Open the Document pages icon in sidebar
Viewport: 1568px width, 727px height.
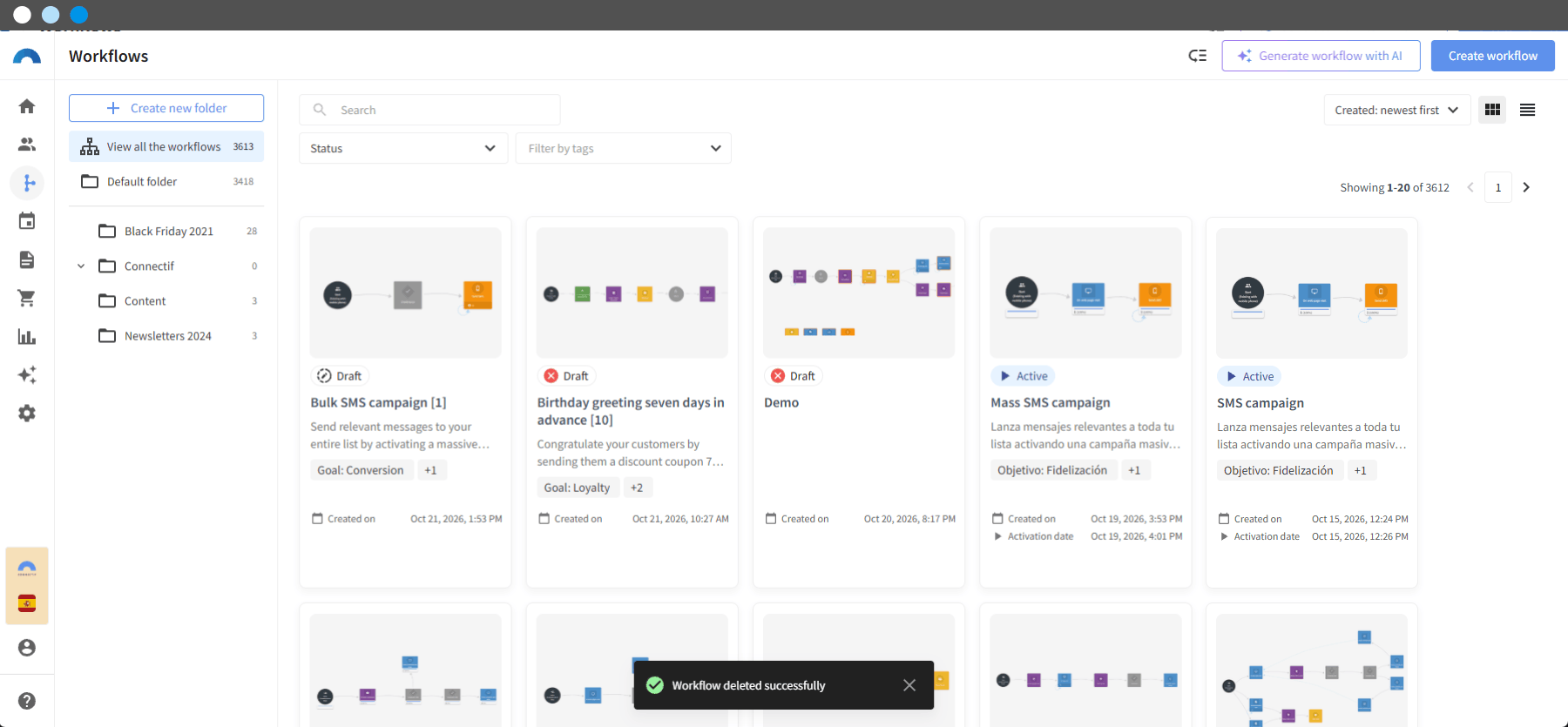27,259
